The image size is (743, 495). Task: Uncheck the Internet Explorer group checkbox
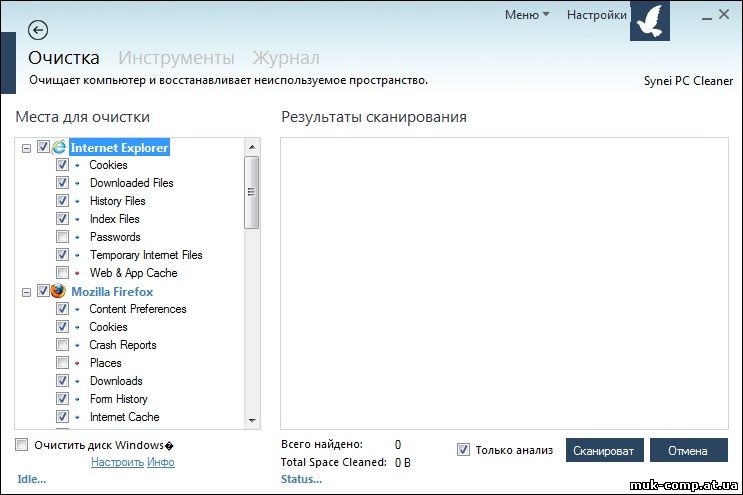(43, 147)
